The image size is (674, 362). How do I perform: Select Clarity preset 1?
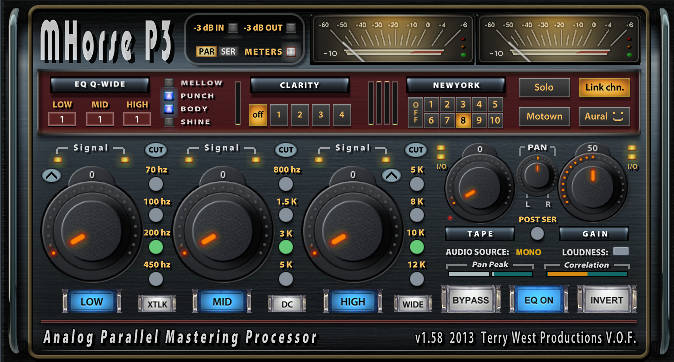click(279, 115)
